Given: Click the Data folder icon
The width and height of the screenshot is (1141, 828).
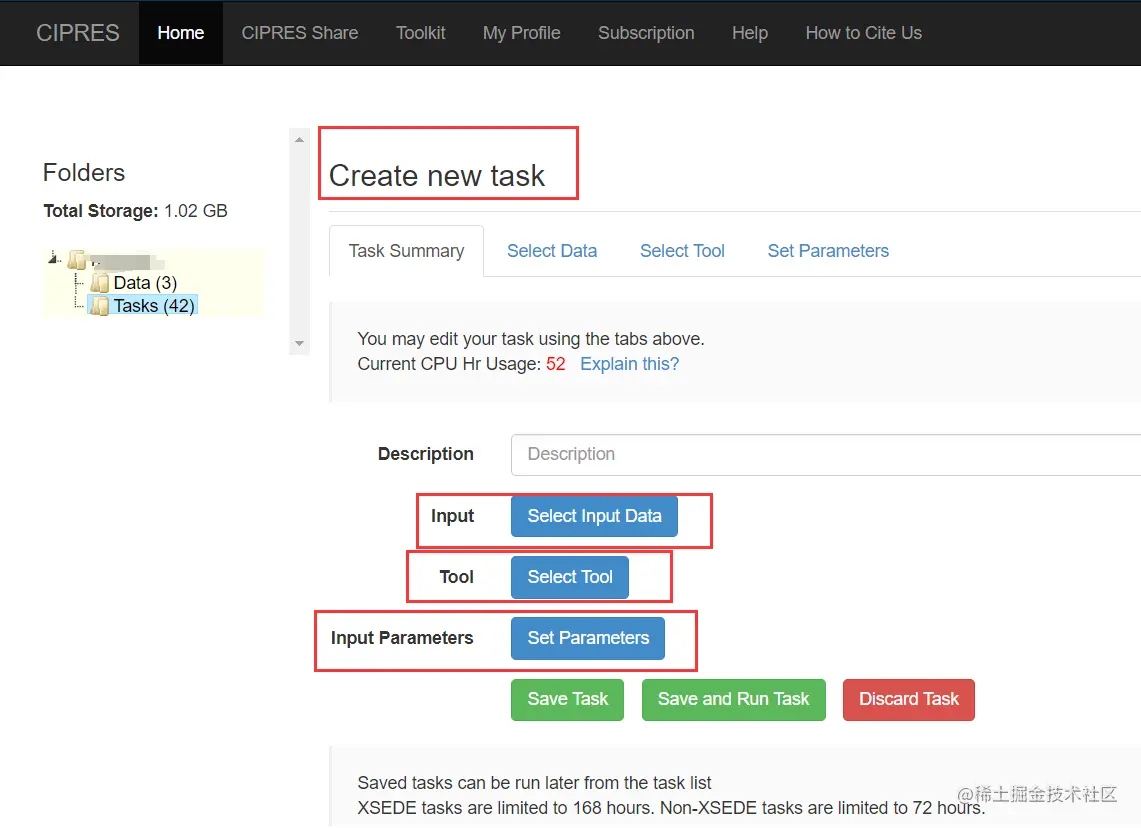Looking at the screenshot, I should click(x=100, y=282).
